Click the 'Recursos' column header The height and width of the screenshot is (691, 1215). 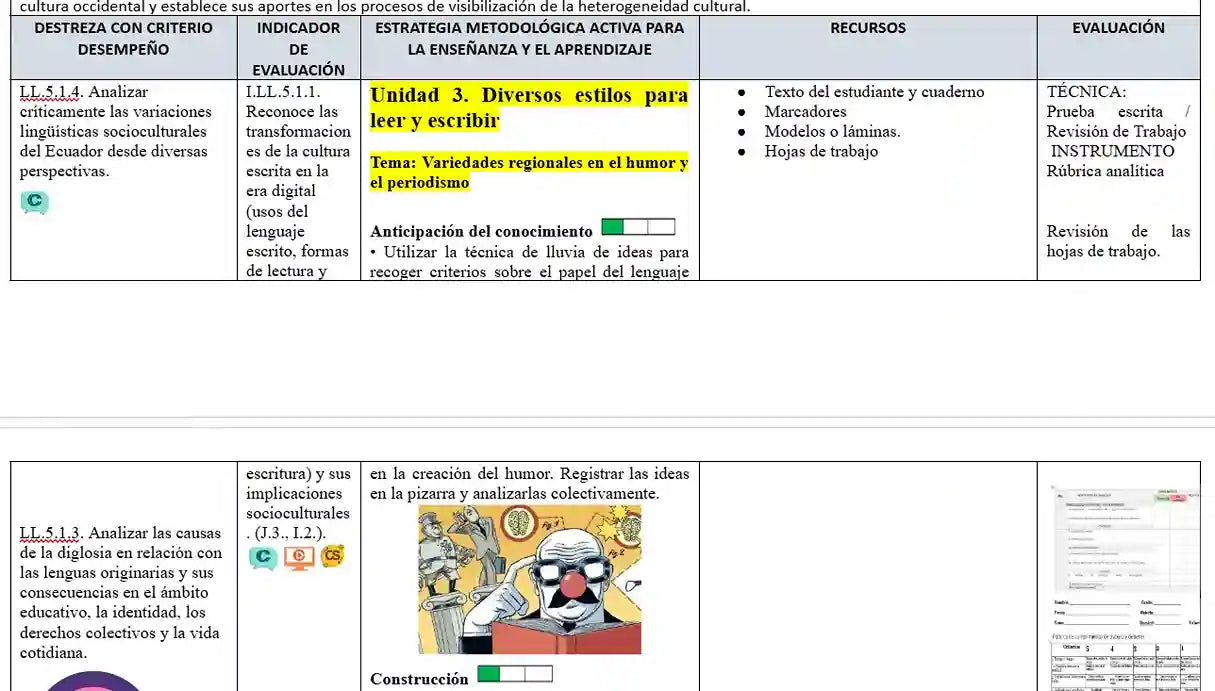tap(867, 28)
